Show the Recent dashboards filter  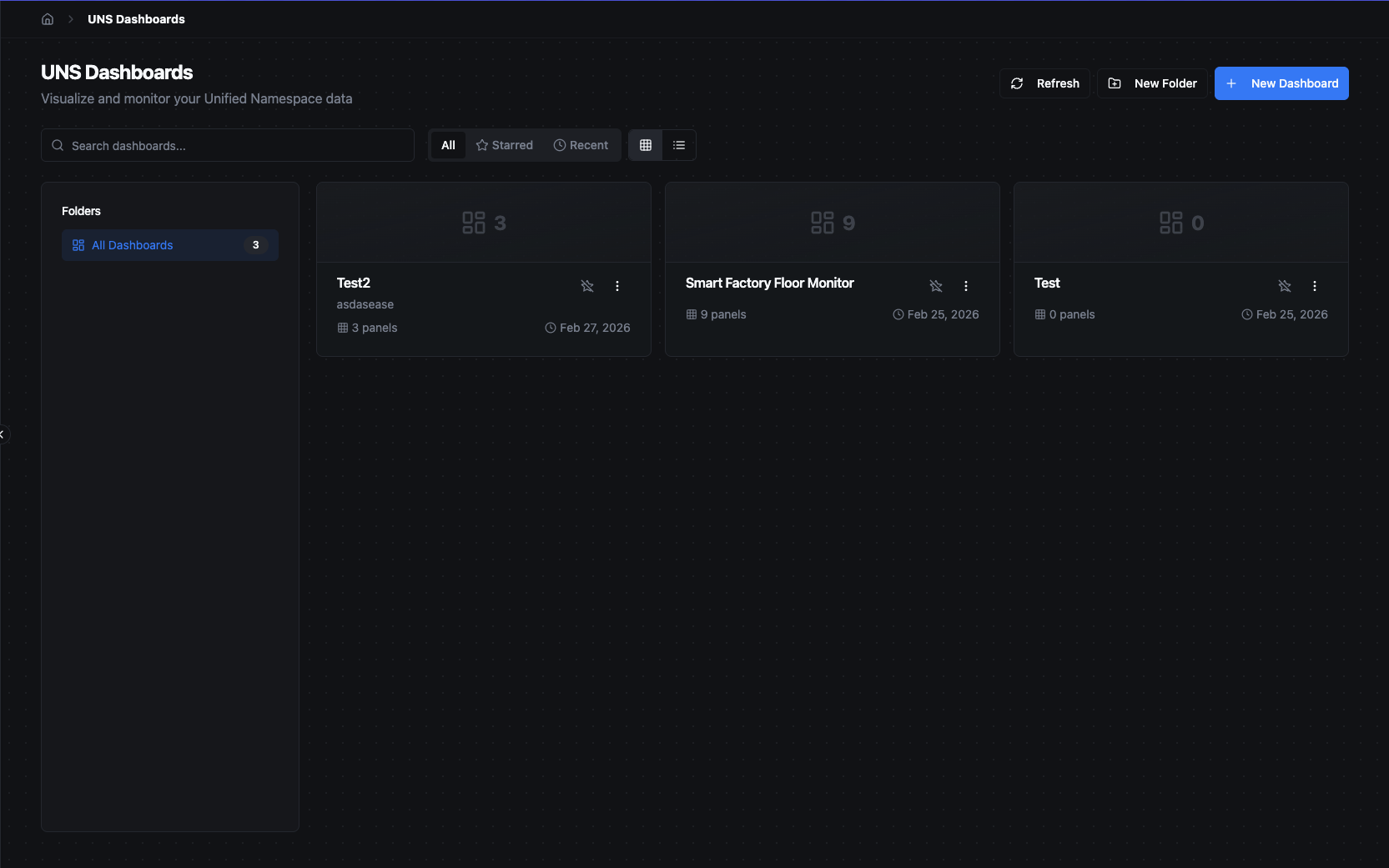click(x=581, y=145)
